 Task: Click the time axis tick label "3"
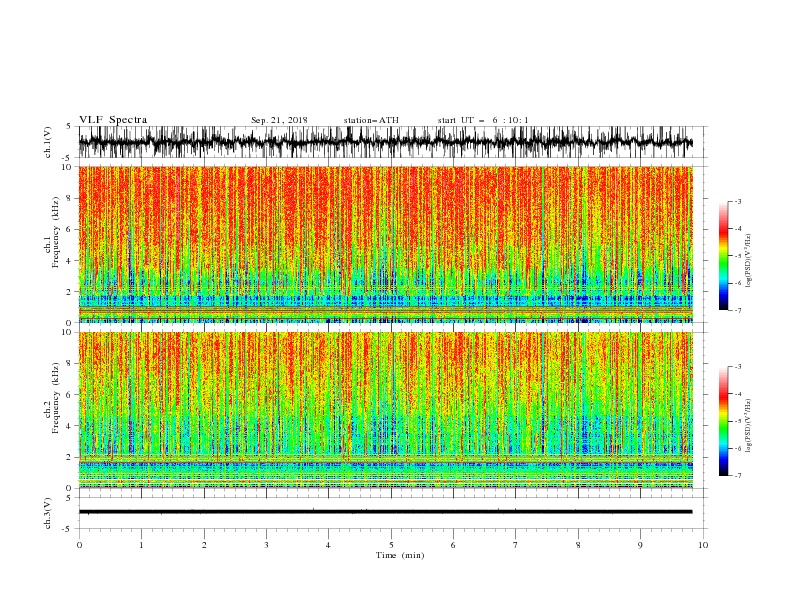coord(266,545)
